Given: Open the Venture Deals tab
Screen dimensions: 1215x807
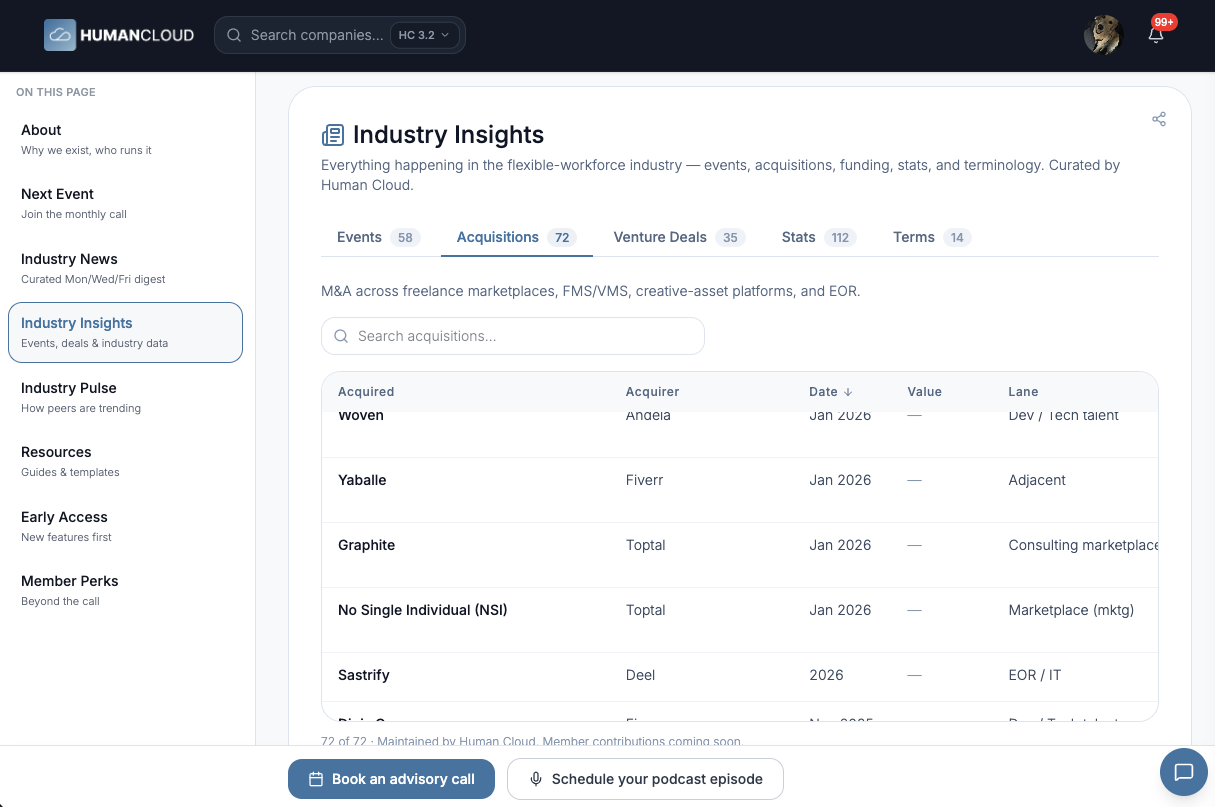Looking at the screenshot, I should pos(679,237).
